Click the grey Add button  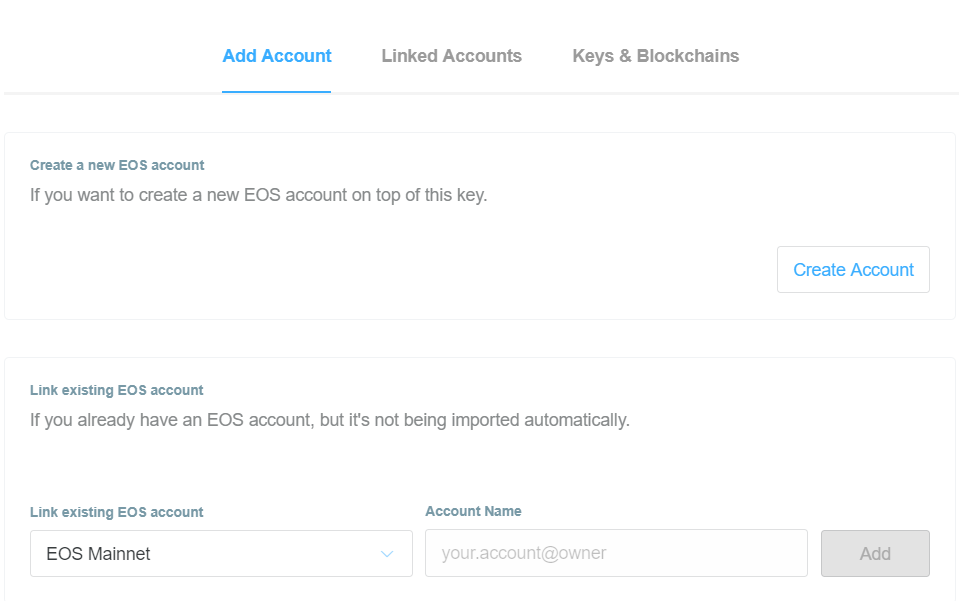[875, 554]
